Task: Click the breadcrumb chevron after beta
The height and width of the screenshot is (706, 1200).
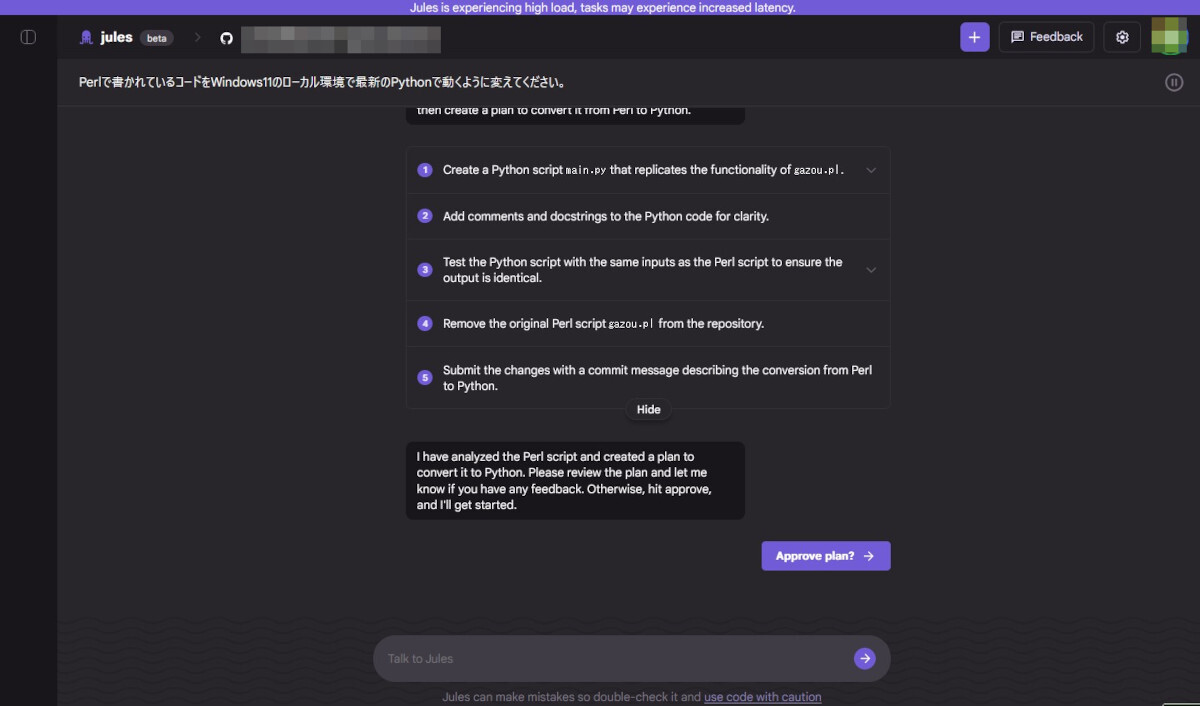Action: point(197,38)
